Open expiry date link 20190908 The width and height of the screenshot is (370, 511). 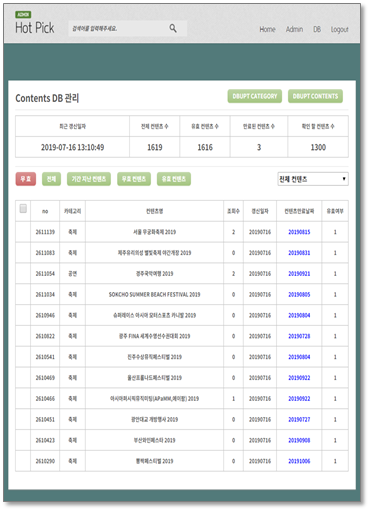pos(299,440)
